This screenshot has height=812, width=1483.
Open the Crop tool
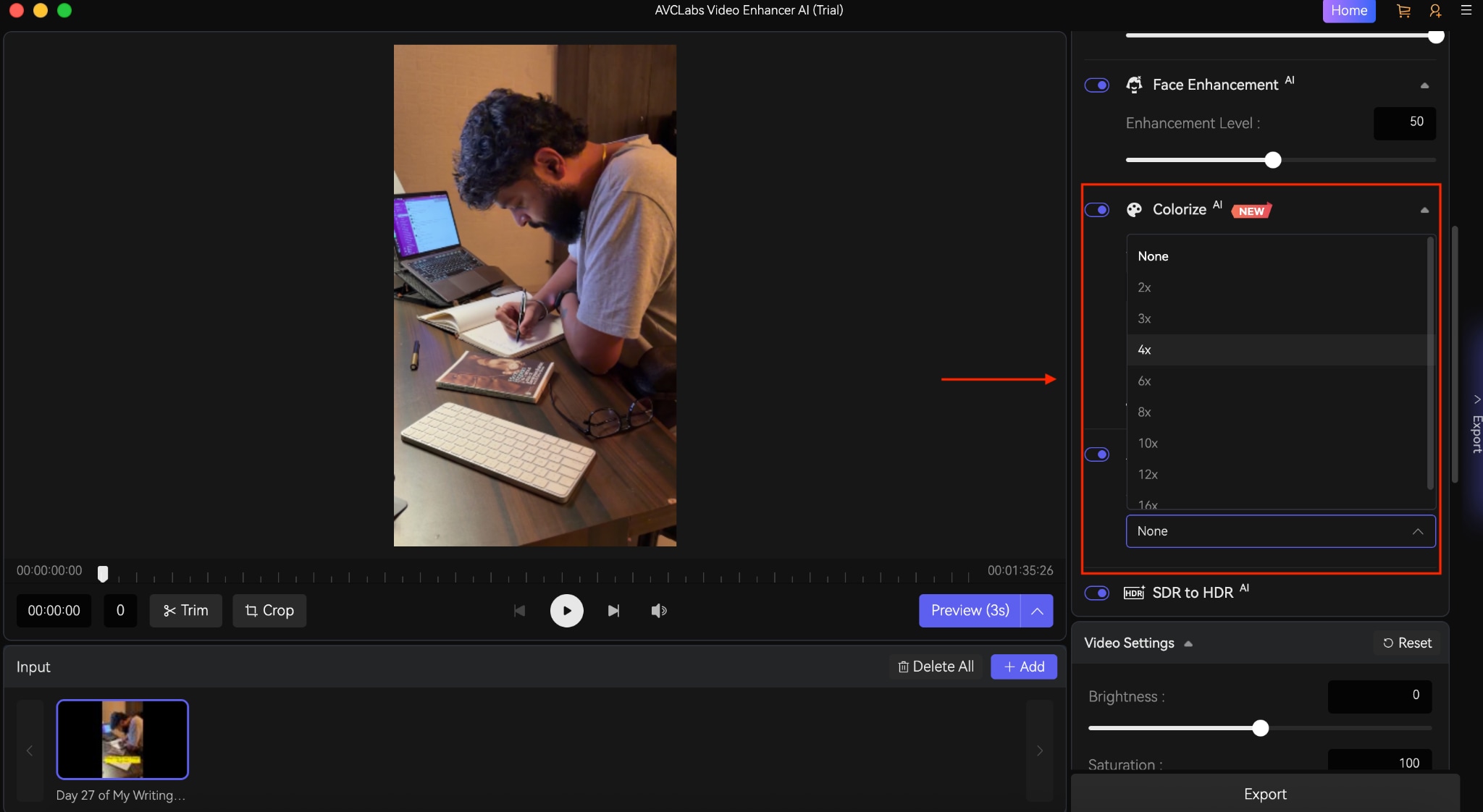(x=269, y=610)
